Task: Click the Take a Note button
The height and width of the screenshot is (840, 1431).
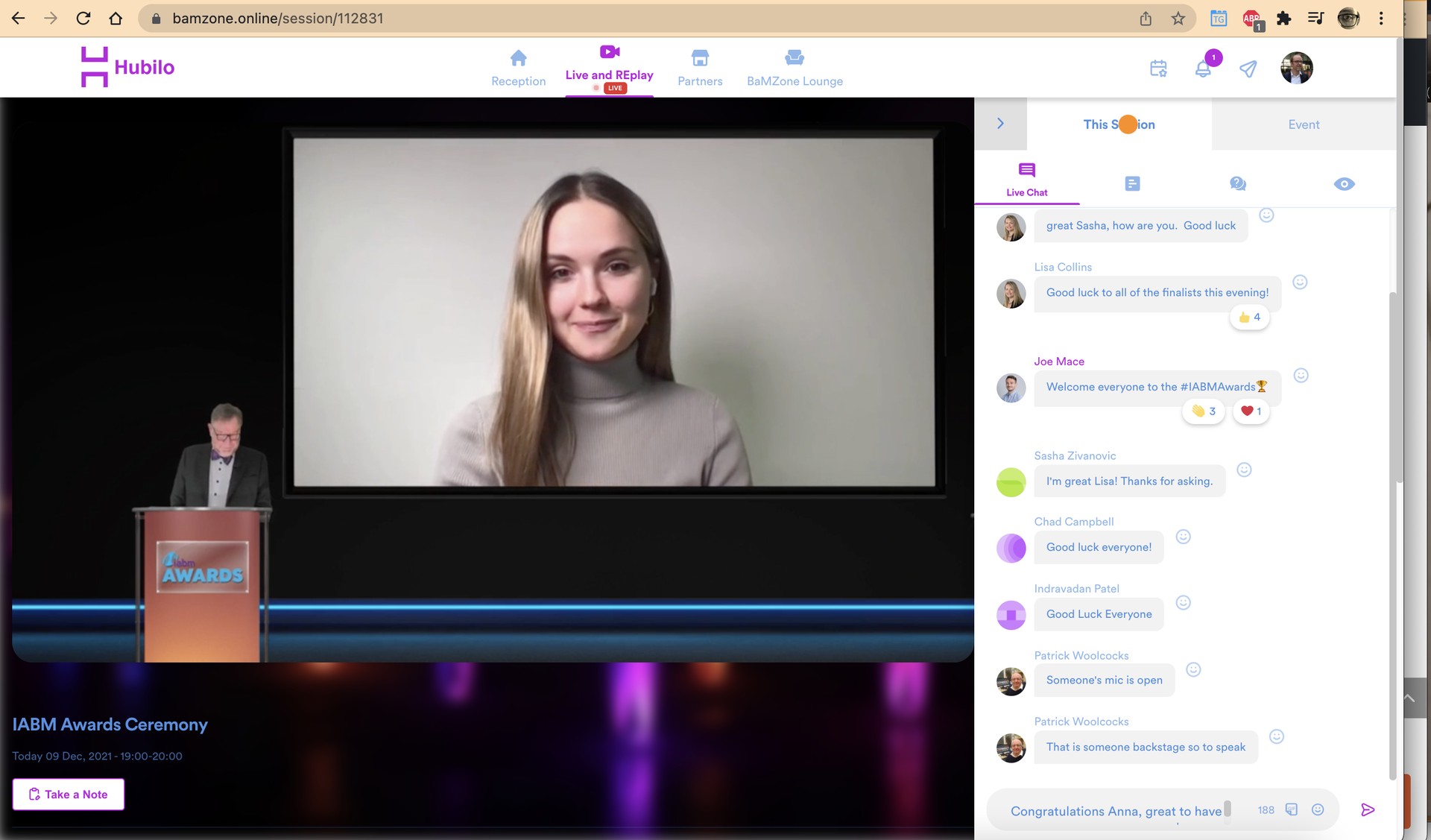Action: click(x=69, y=795)
